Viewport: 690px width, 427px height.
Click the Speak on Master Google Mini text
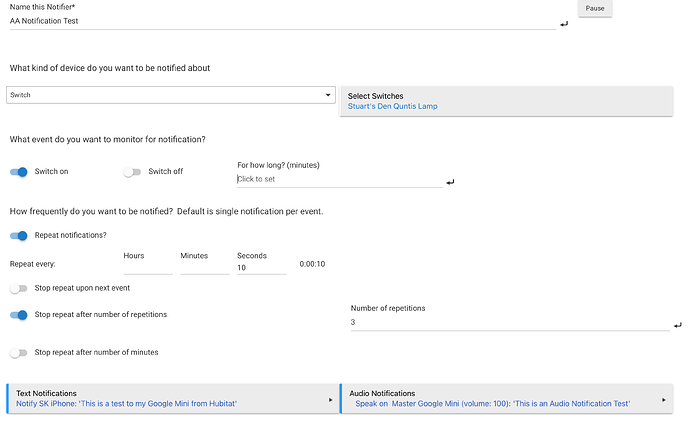click(492, 404)
